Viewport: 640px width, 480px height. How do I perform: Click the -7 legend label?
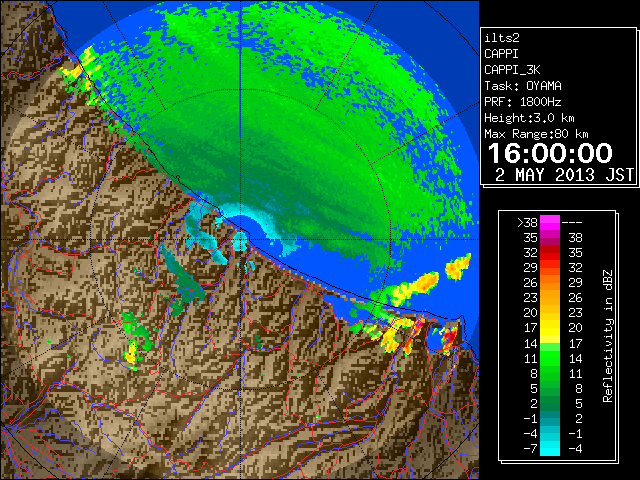click(x=530, y=449)
